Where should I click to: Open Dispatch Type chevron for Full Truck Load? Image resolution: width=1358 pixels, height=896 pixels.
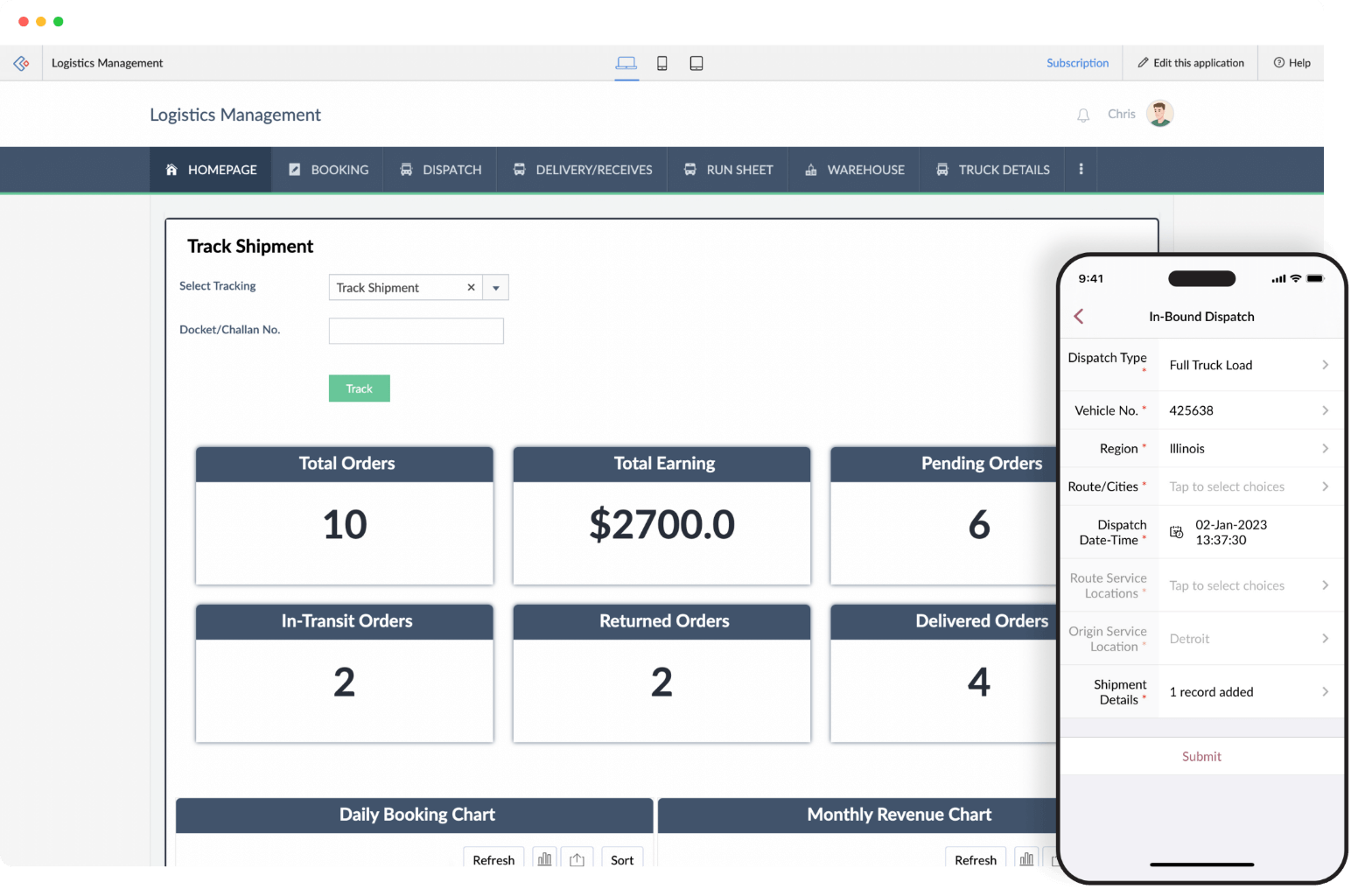tap(1326, 364)
